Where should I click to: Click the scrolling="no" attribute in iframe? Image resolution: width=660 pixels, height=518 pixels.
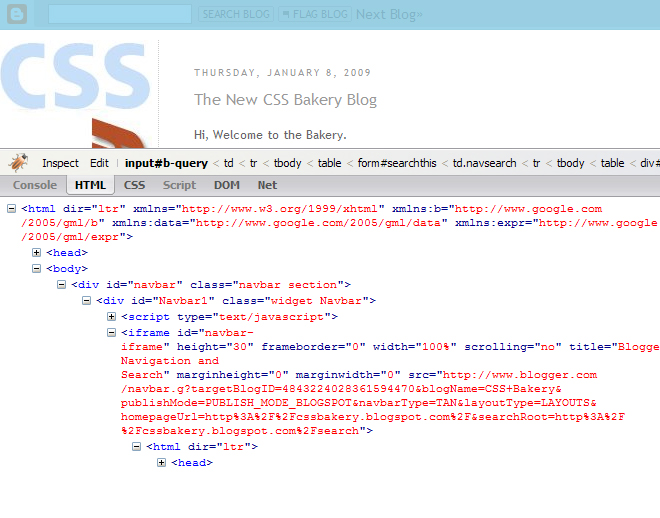pyautogui.click(x=513, y=347)
